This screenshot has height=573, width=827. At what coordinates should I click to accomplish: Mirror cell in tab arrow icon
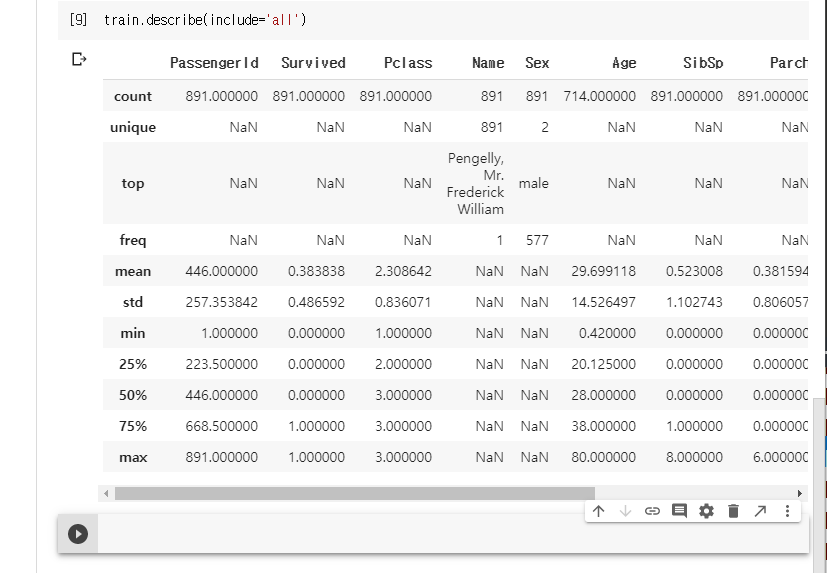pyautogui.click(x=760, y=511)
